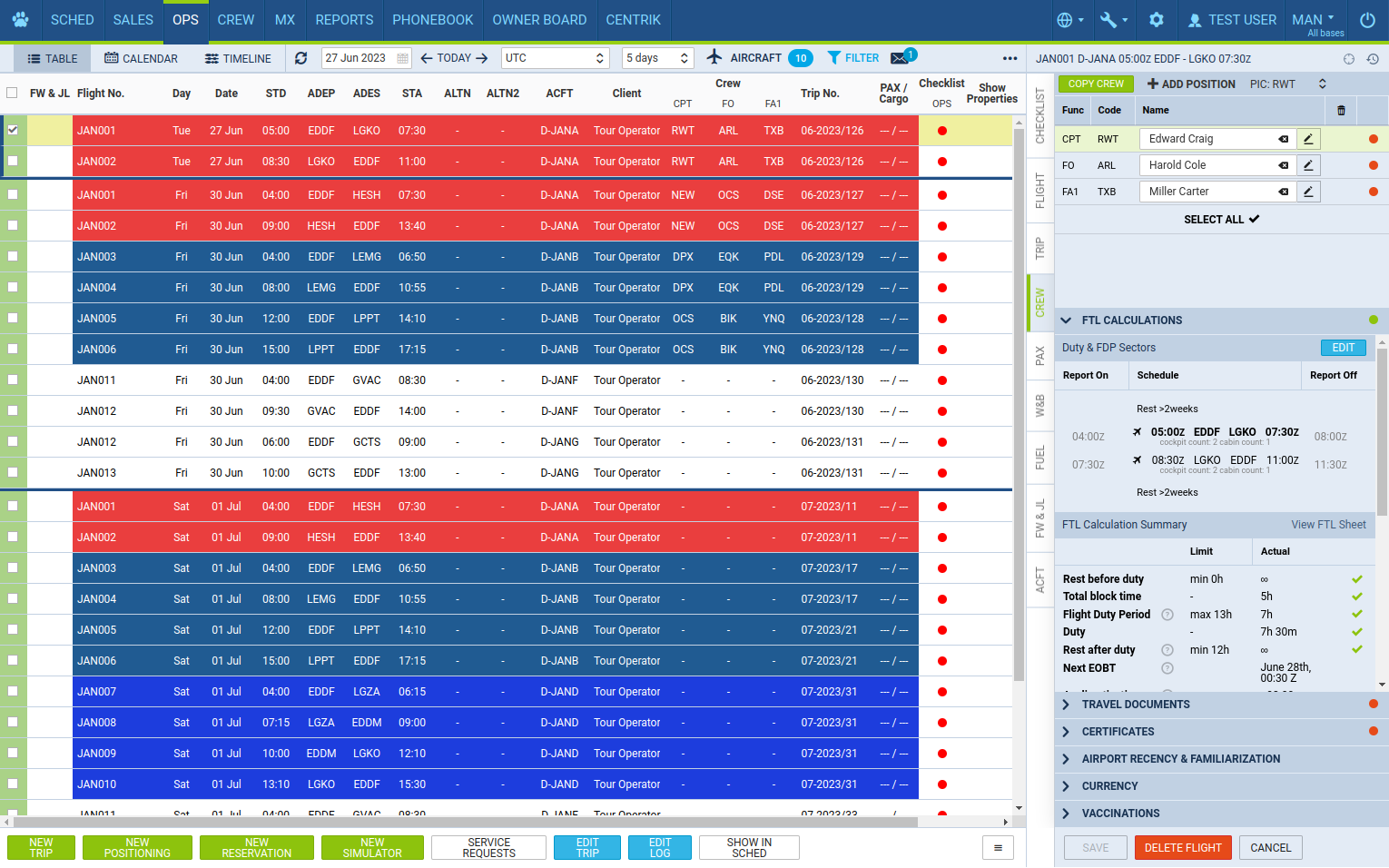Screen dimensions: 1389x868
Task: Open the UTC timezone dropdown
Action: tap(555, 58)
